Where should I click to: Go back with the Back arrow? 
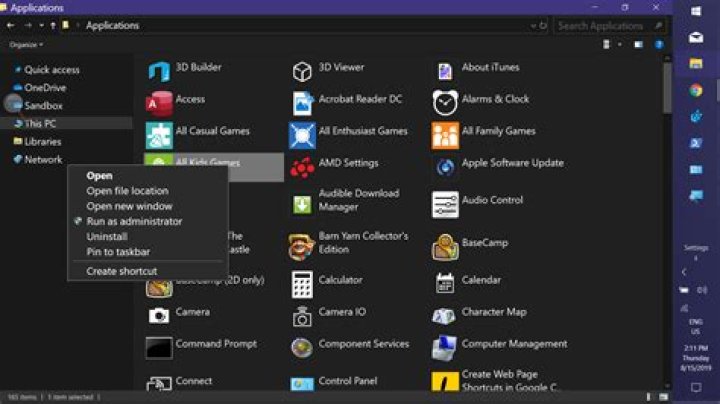[x=11, y=25]
